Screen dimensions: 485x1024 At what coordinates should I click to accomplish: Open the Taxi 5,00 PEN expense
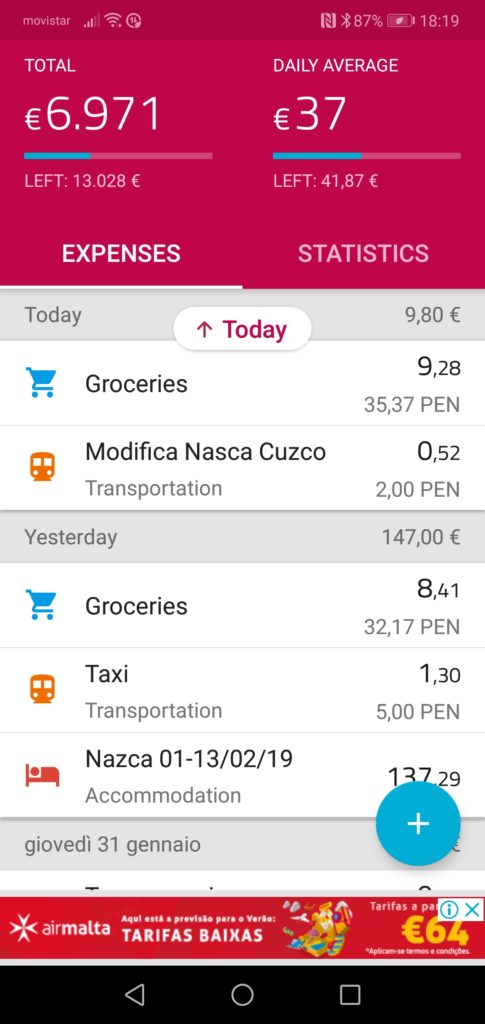tap(242, 690)
